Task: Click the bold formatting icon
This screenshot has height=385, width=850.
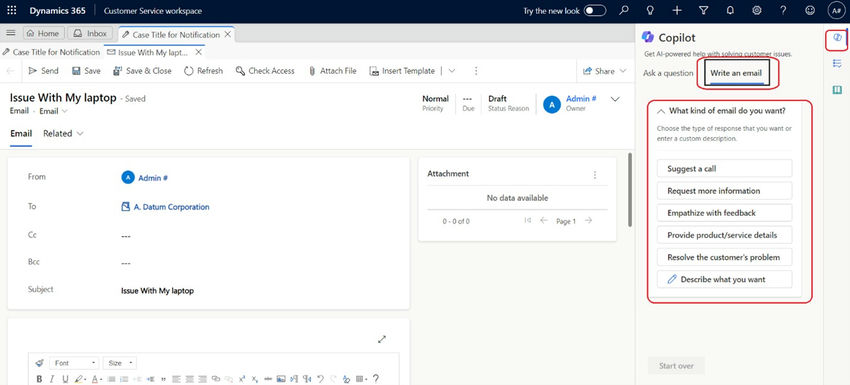Action: point(39,379)
